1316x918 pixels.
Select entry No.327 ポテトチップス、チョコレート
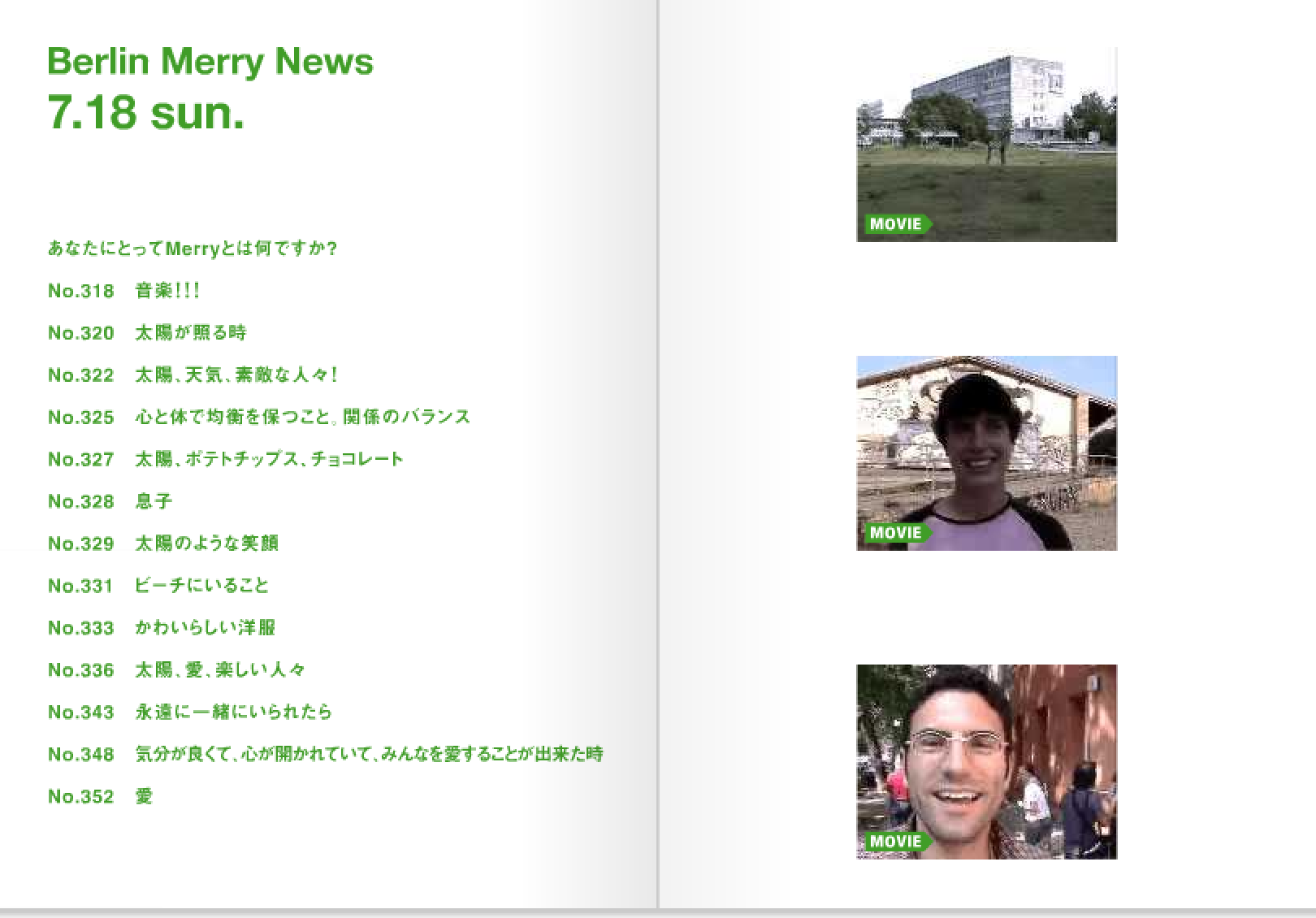point(226,460)
